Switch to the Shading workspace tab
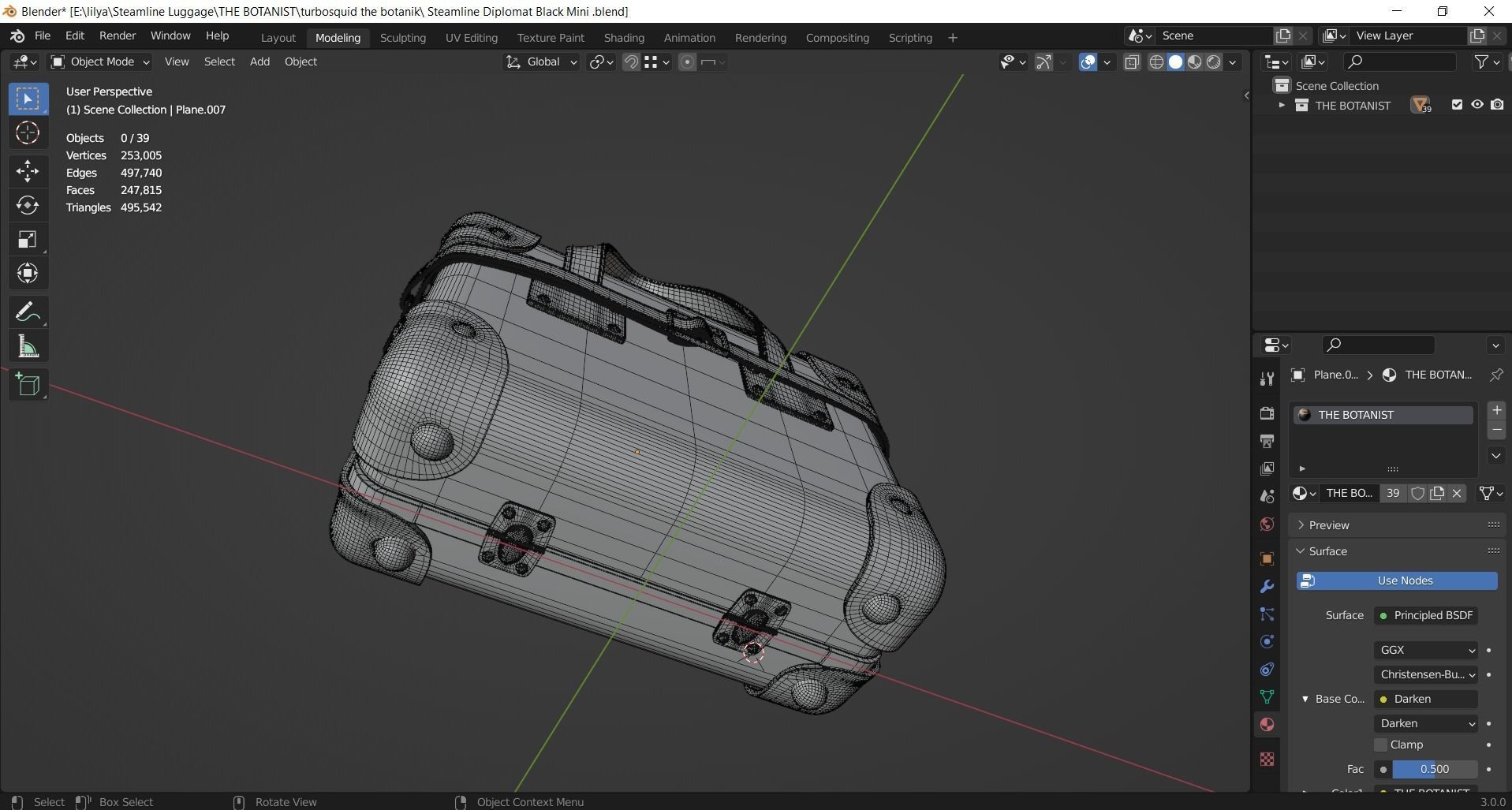The height and width of the screenshot is (810, 1512). [x=624, y=38]
